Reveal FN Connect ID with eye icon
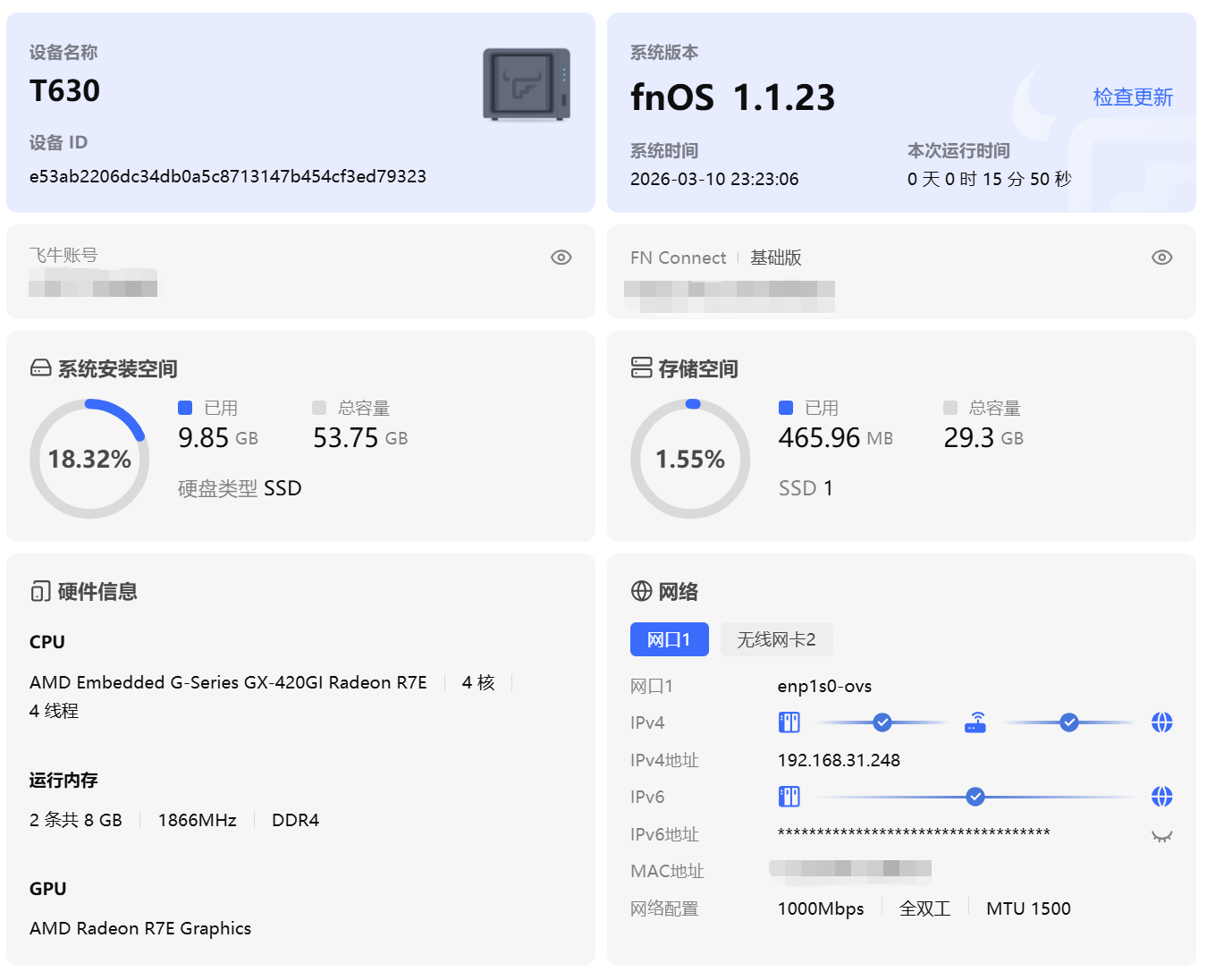The image size is (1207, 980). 1161,258
